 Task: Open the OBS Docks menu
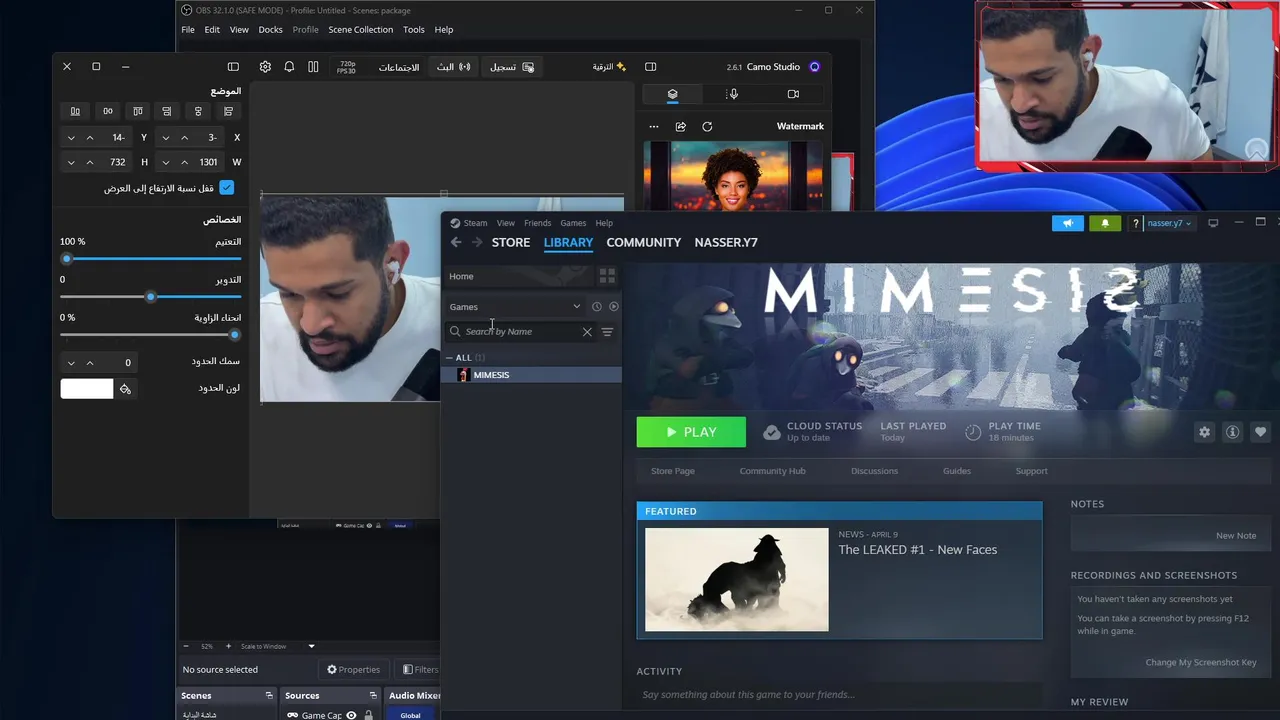pos(270,30)
